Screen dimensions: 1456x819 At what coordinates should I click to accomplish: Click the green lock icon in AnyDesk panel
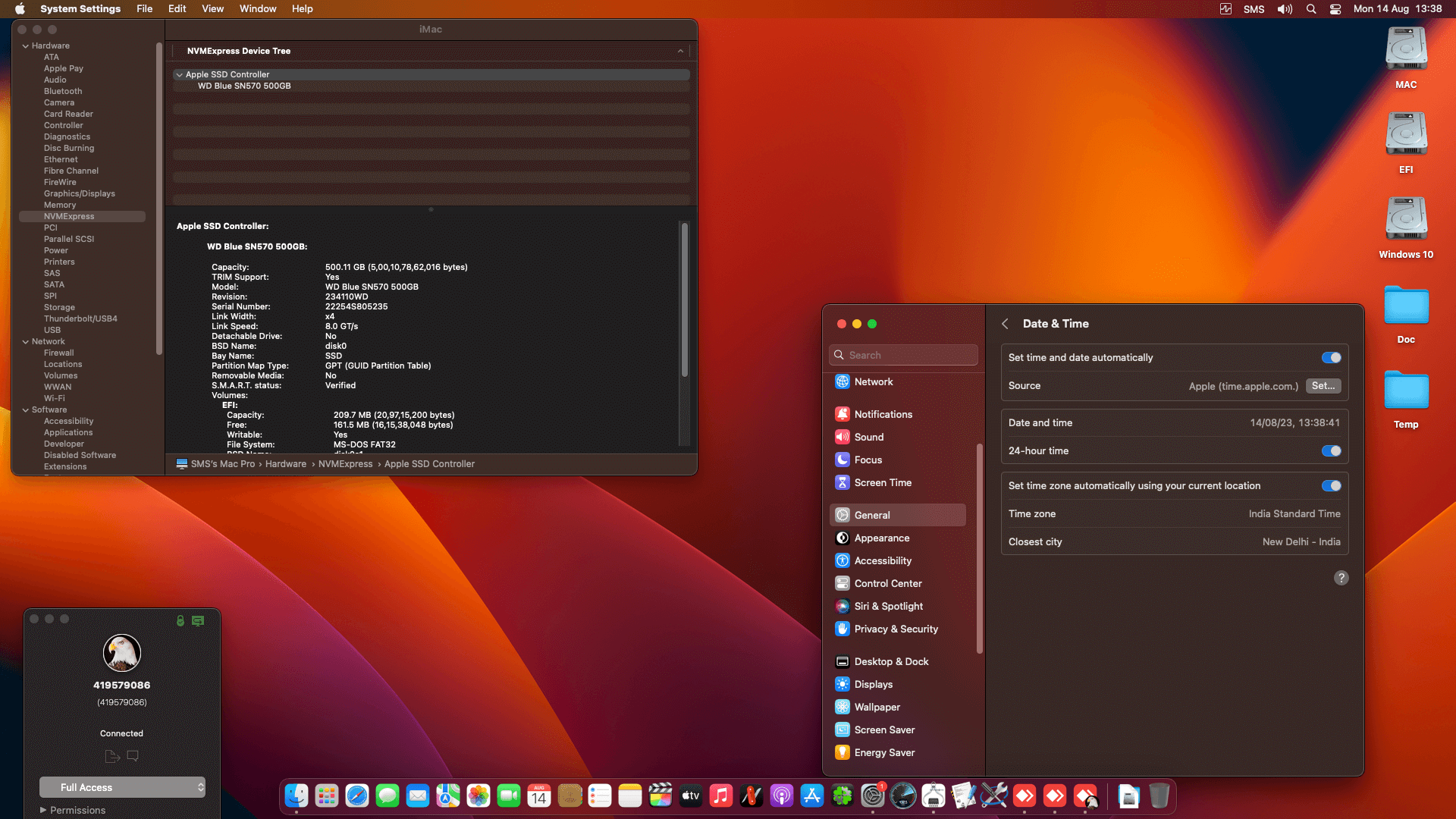pyautogui.click(x=180, y=620)
